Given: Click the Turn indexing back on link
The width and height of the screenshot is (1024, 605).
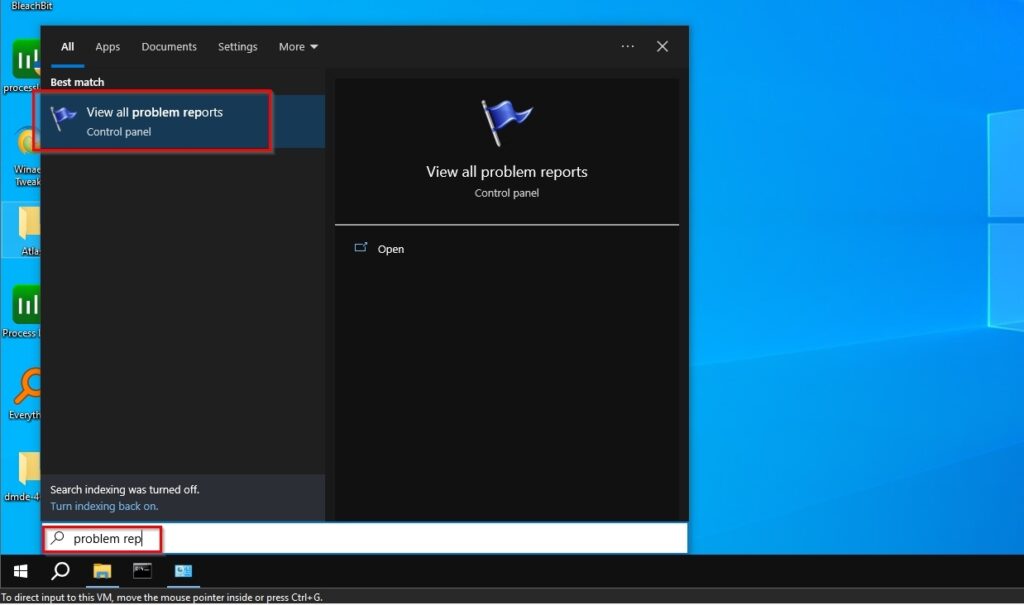Looking at the screenshot, I should coord(104,506).
